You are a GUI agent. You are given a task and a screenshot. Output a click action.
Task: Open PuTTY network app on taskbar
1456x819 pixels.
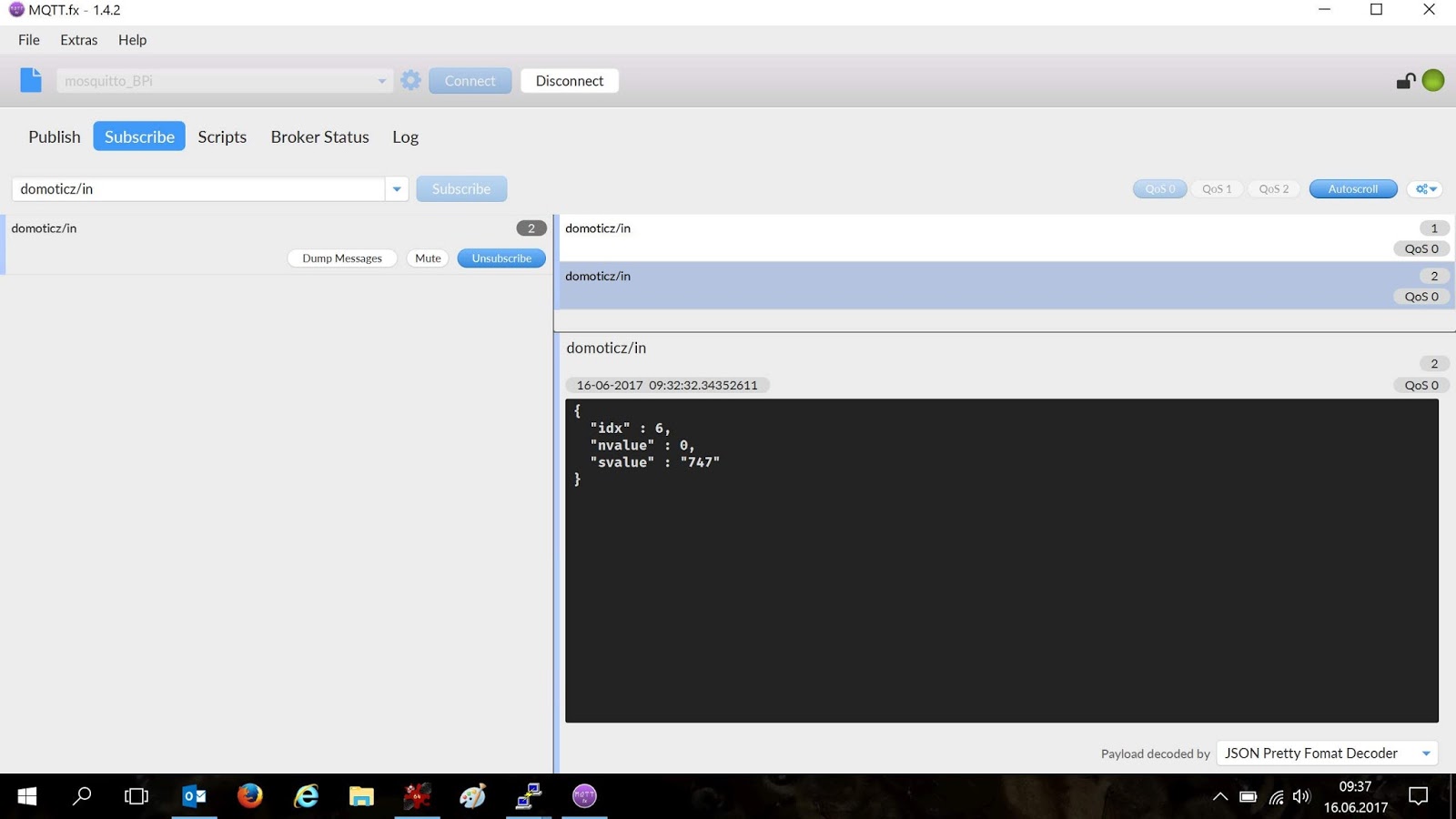(529, 796)
